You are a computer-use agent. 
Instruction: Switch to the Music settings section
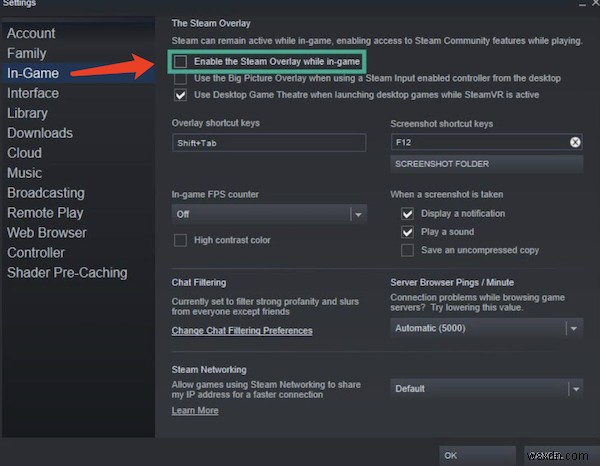pyautogui.click(x=24, y=173)
